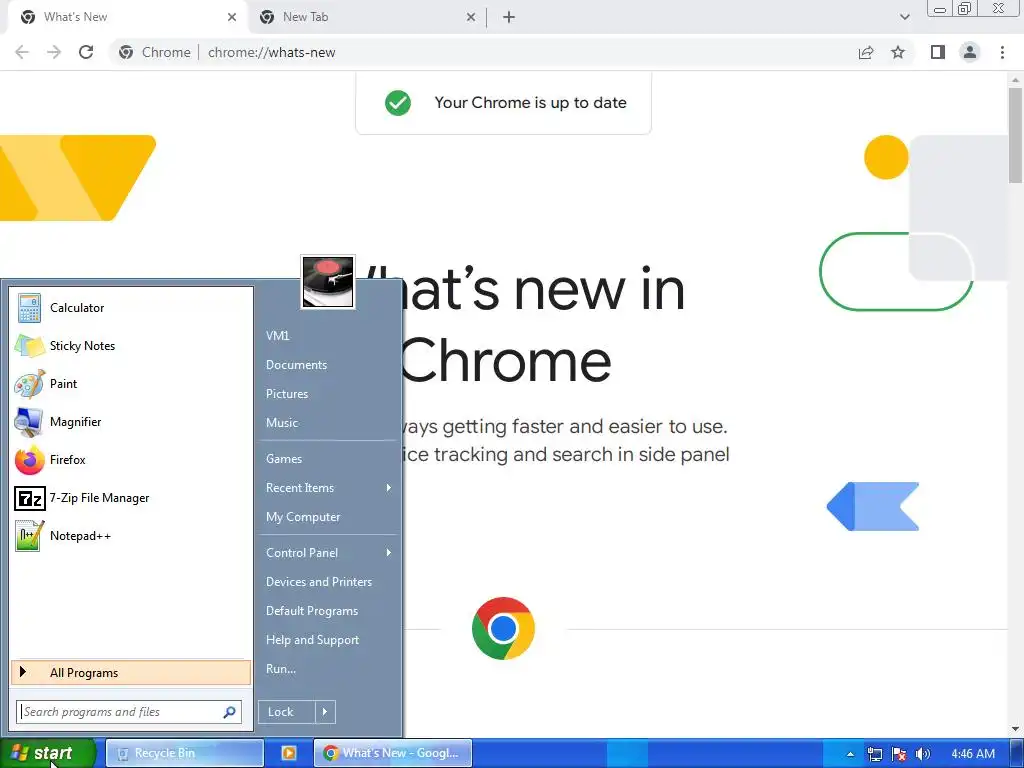Open Chrome's three-dot menu

[1002, 52]
